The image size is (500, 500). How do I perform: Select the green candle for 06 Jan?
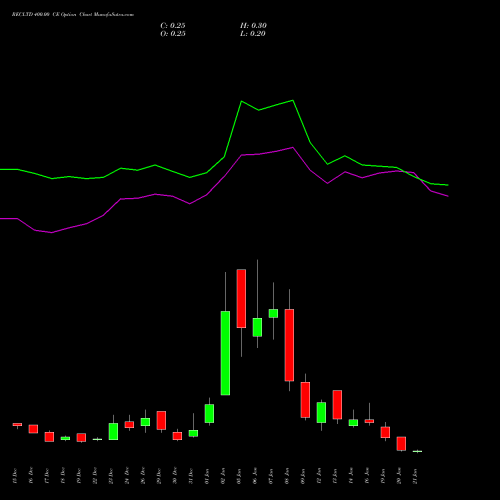coord(257,327)
